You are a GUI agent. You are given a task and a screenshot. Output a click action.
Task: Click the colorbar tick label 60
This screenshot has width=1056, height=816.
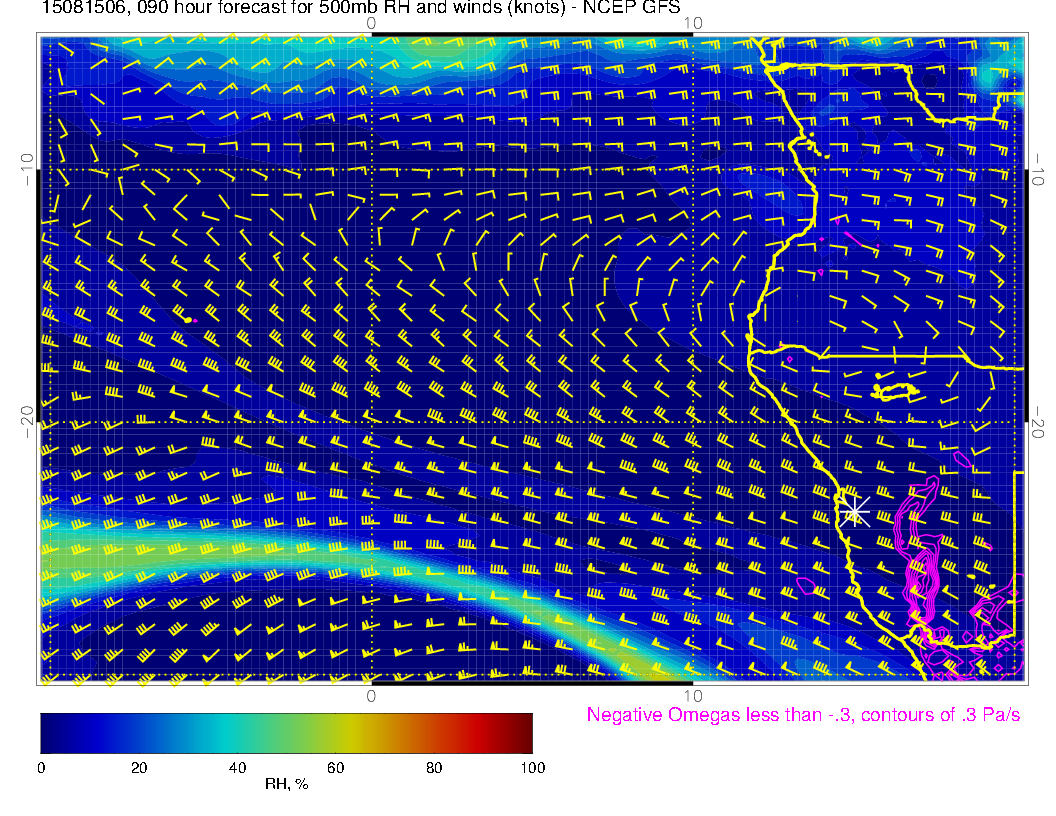point(335,768)
